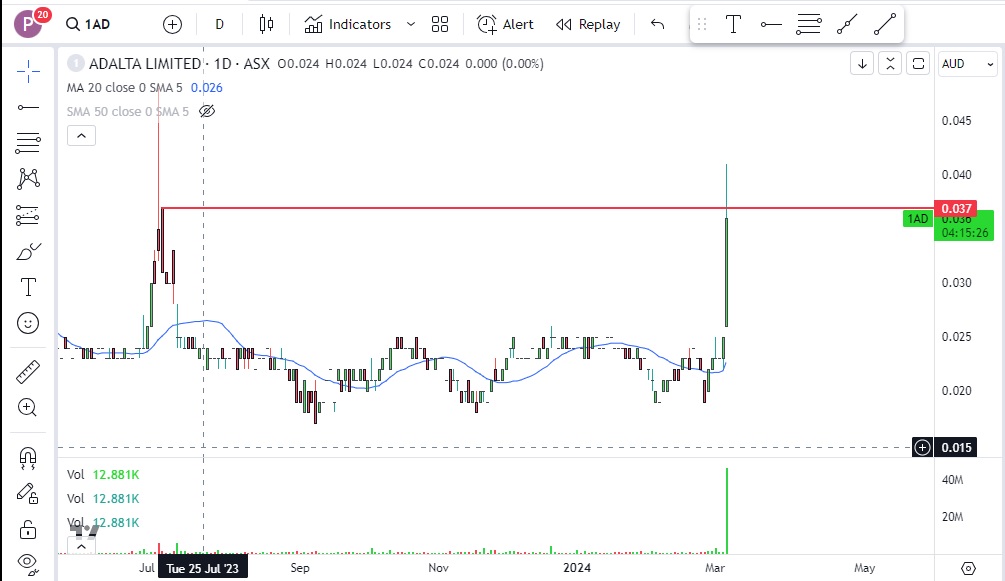Open the candlestick chart type selector
The height and width of the screenshot is (581, 1005).
click(x=266, y=24)
